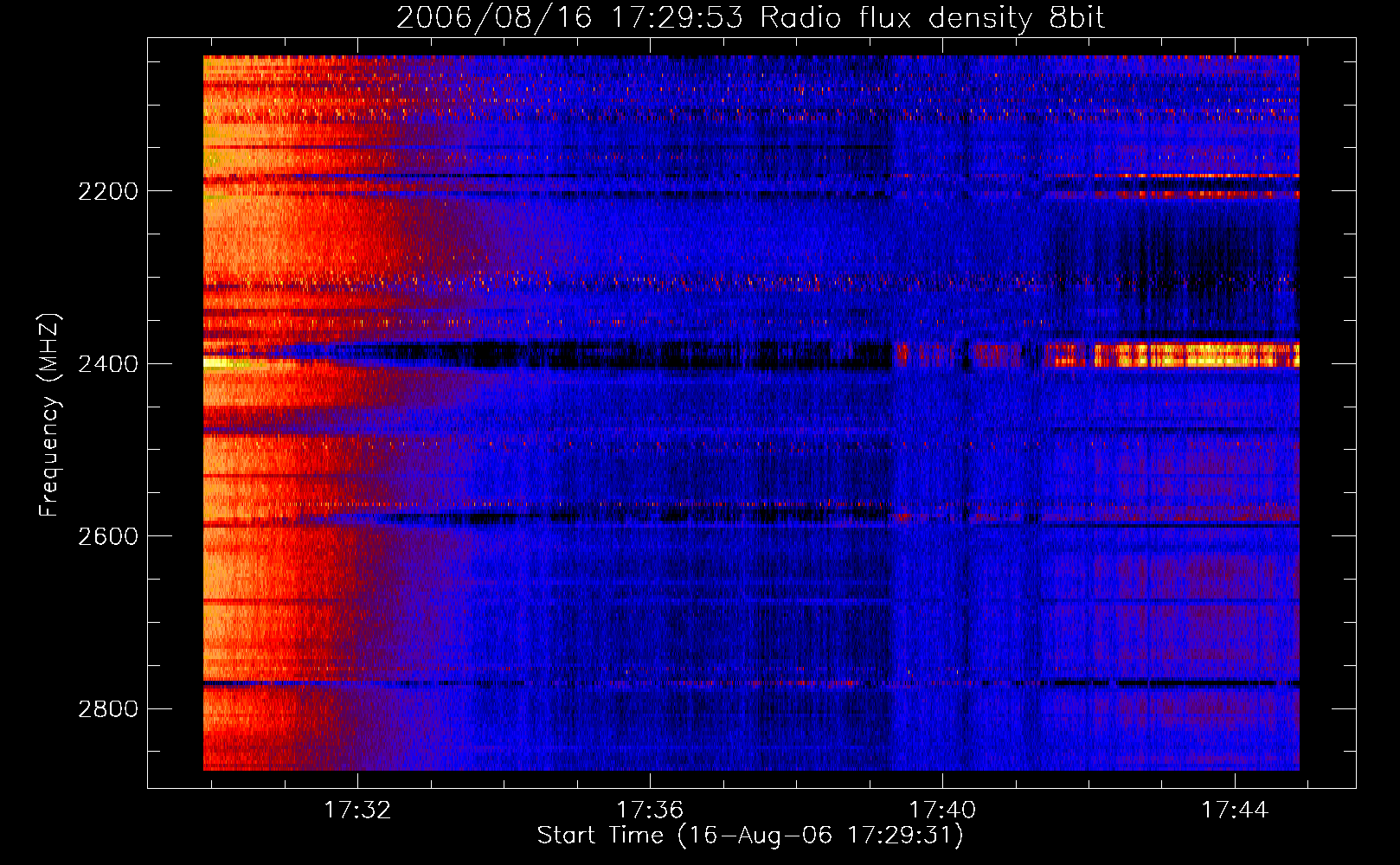Select the 2400 frequency tick label
This screenshot has width=1400, height=865.
[x=108, y=364]
